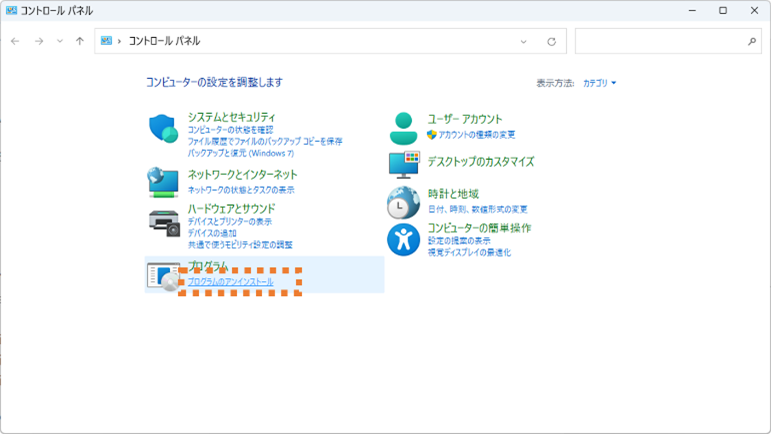
Task: Click the forward arrow navigation button
Action: (x=39, y=41)
